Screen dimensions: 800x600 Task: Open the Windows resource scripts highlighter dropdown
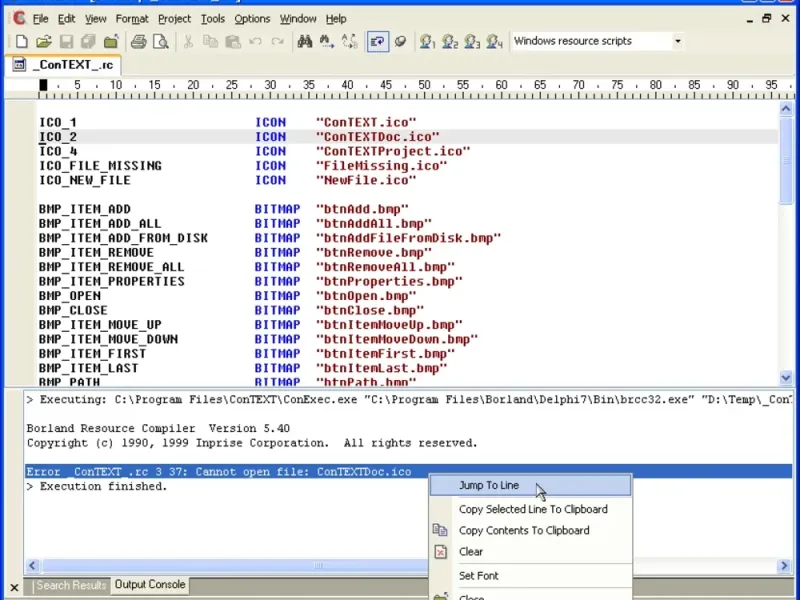(x=677, y=42)
